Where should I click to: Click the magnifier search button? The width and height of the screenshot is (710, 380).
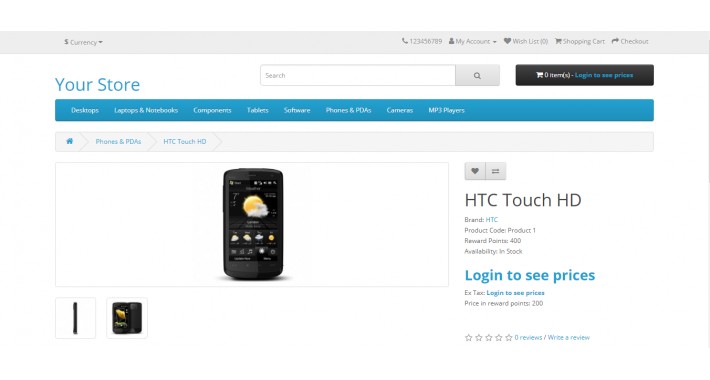click(x=477, y=75)
